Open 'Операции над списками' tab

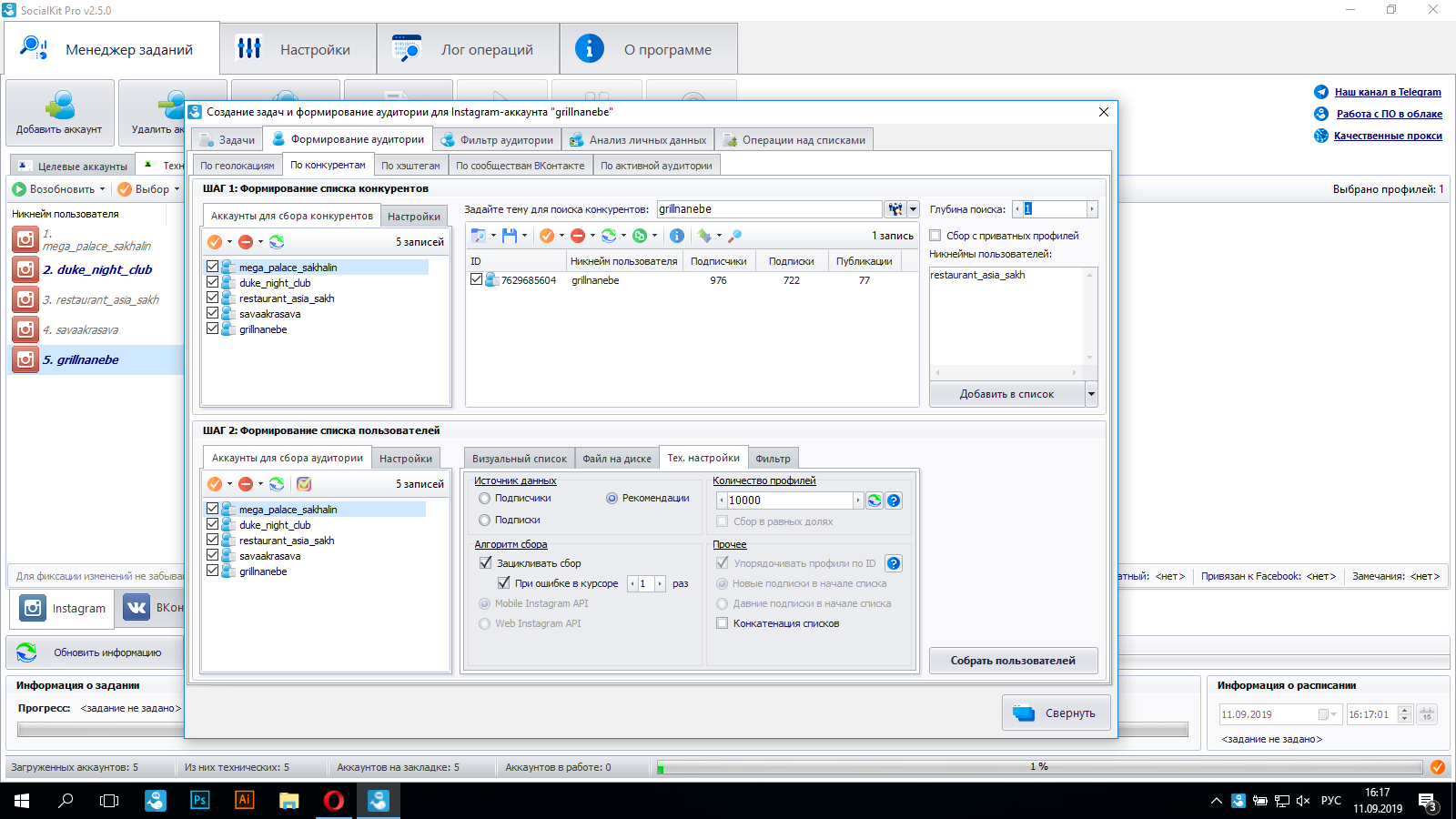click(794, 140)
